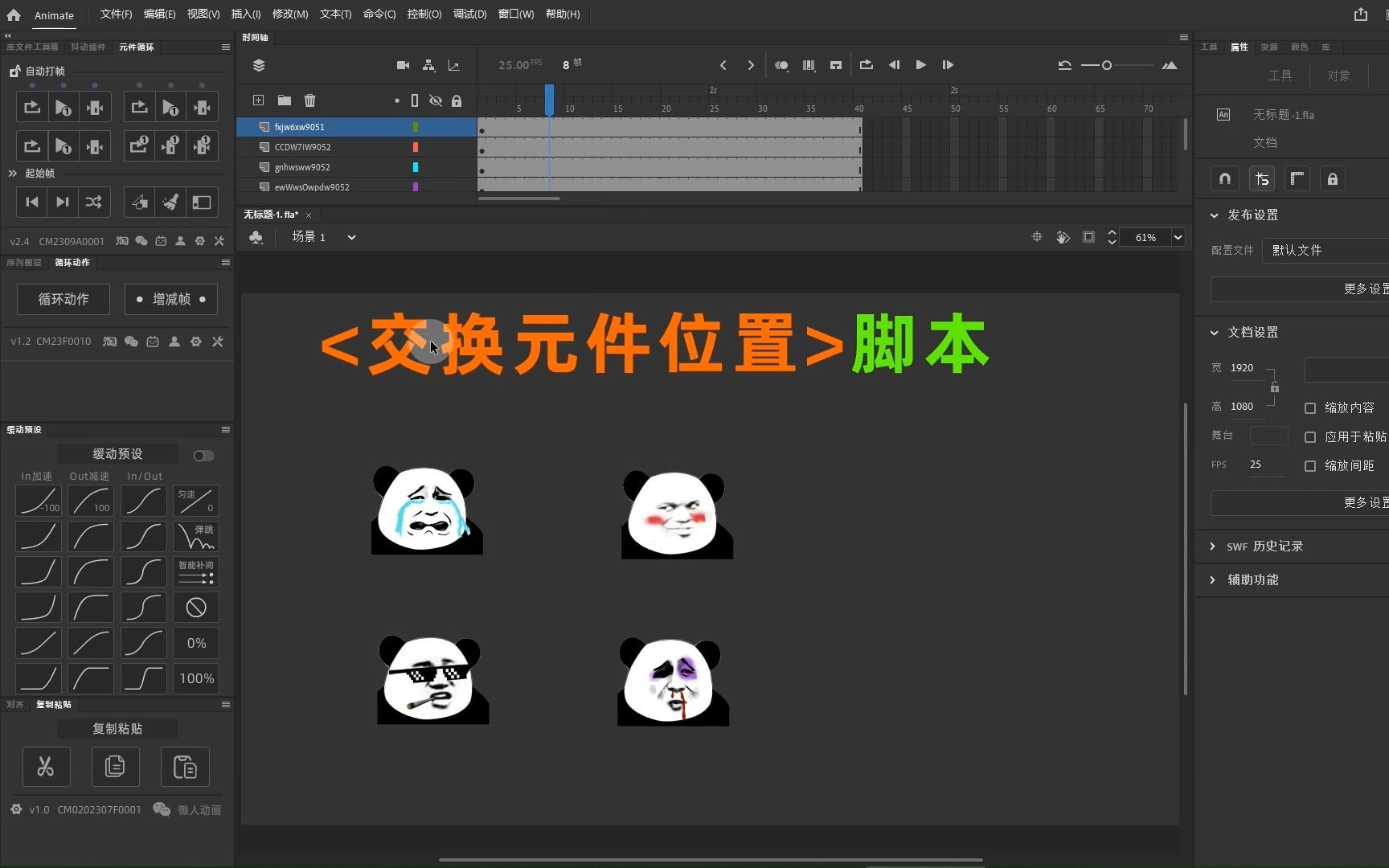The width and height of the screenshot is (1389, 868).
Task: Open the 文件(F) menu
Action: tap(116, 14)
